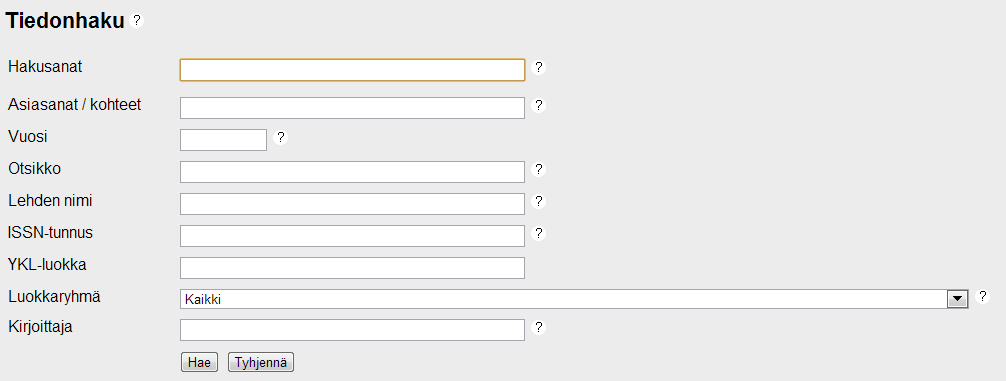Image resolution: width=1006 pixels, height=381 pixels.
Task: Show help for Kirjoittaja field
Action: pos(539,328)
